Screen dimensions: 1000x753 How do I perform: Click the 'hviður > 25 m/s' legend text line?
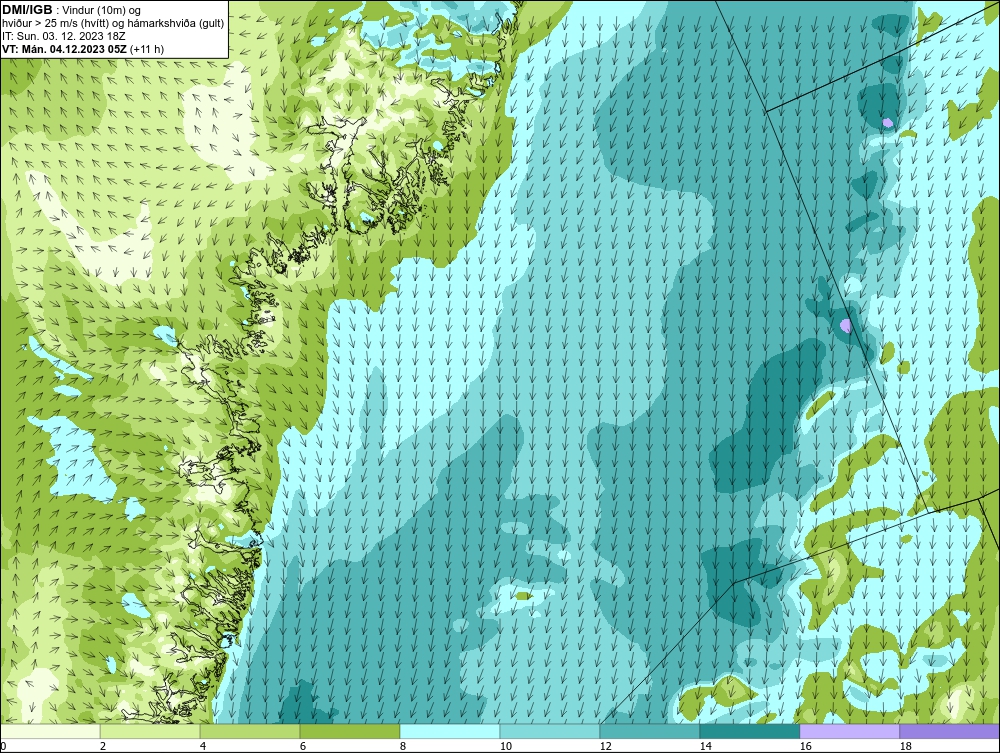[113, 24]
